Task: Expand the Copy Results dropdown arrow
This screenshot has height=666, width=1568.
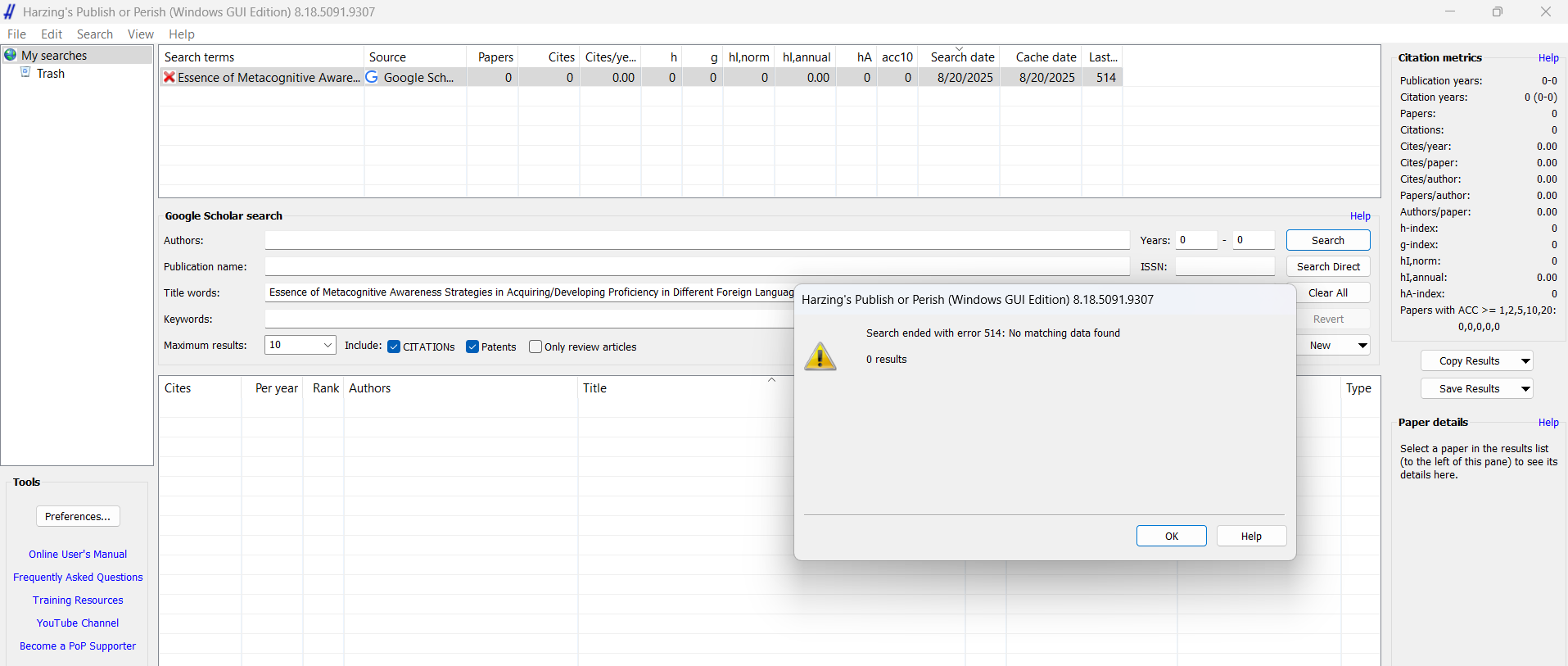Action: [x=1525, y=361]
